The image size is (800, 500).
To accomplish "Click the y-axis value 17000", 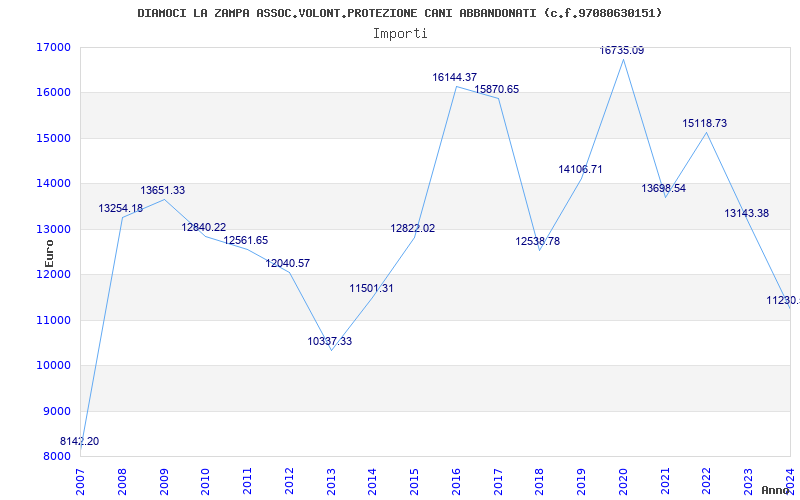I will 53,47.
